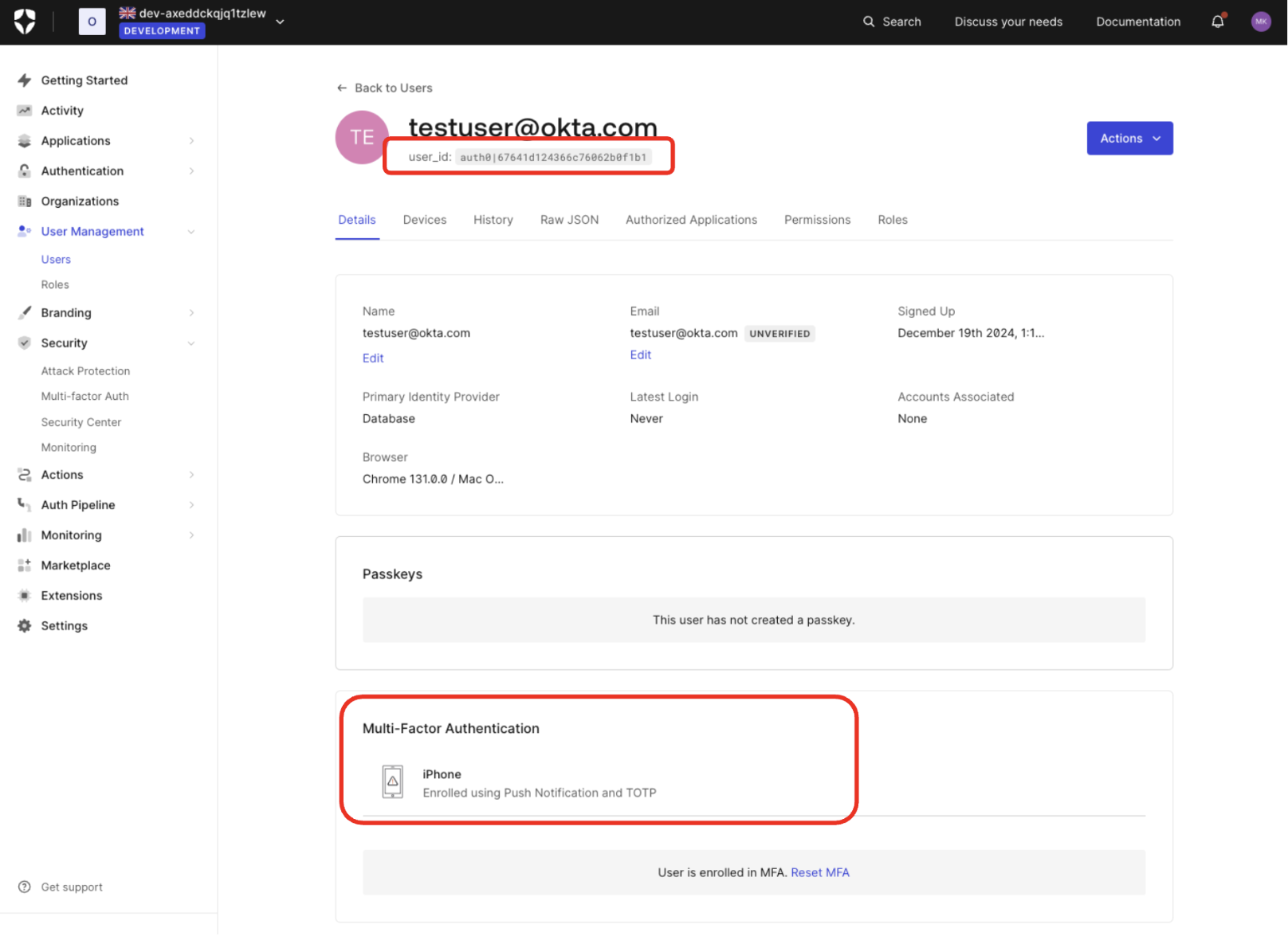Switch to Authorized Applications tab

(691, 220)
